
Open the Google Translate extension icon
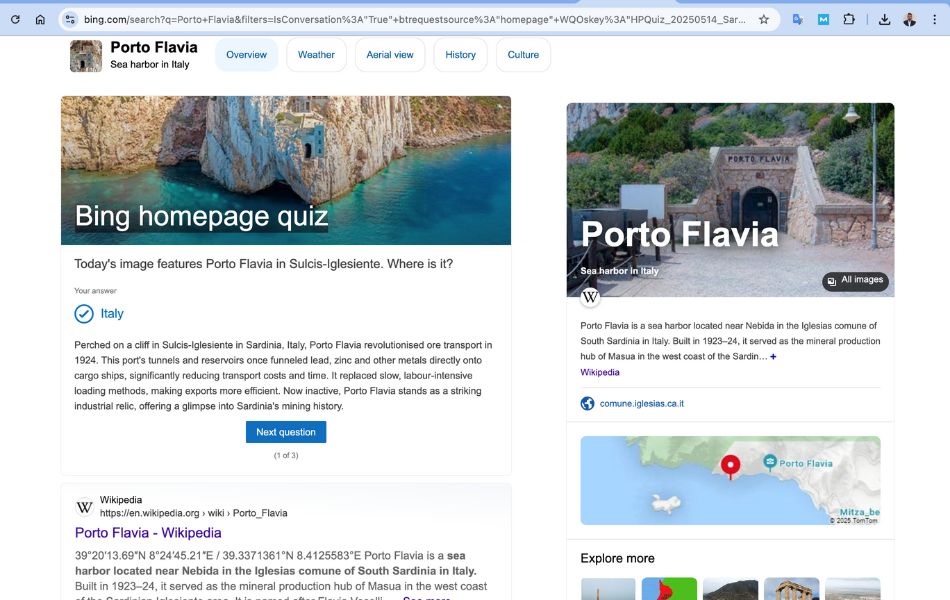[x=798, y=19]
